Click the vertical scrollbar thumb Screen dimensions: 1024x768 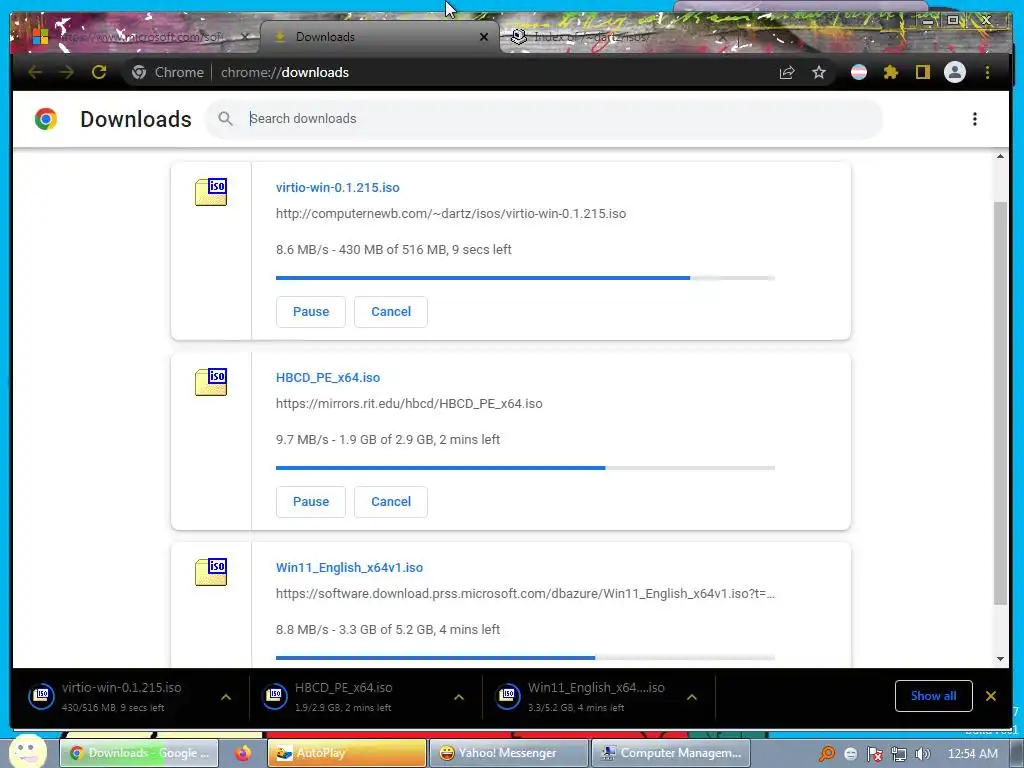(1000, 404)
